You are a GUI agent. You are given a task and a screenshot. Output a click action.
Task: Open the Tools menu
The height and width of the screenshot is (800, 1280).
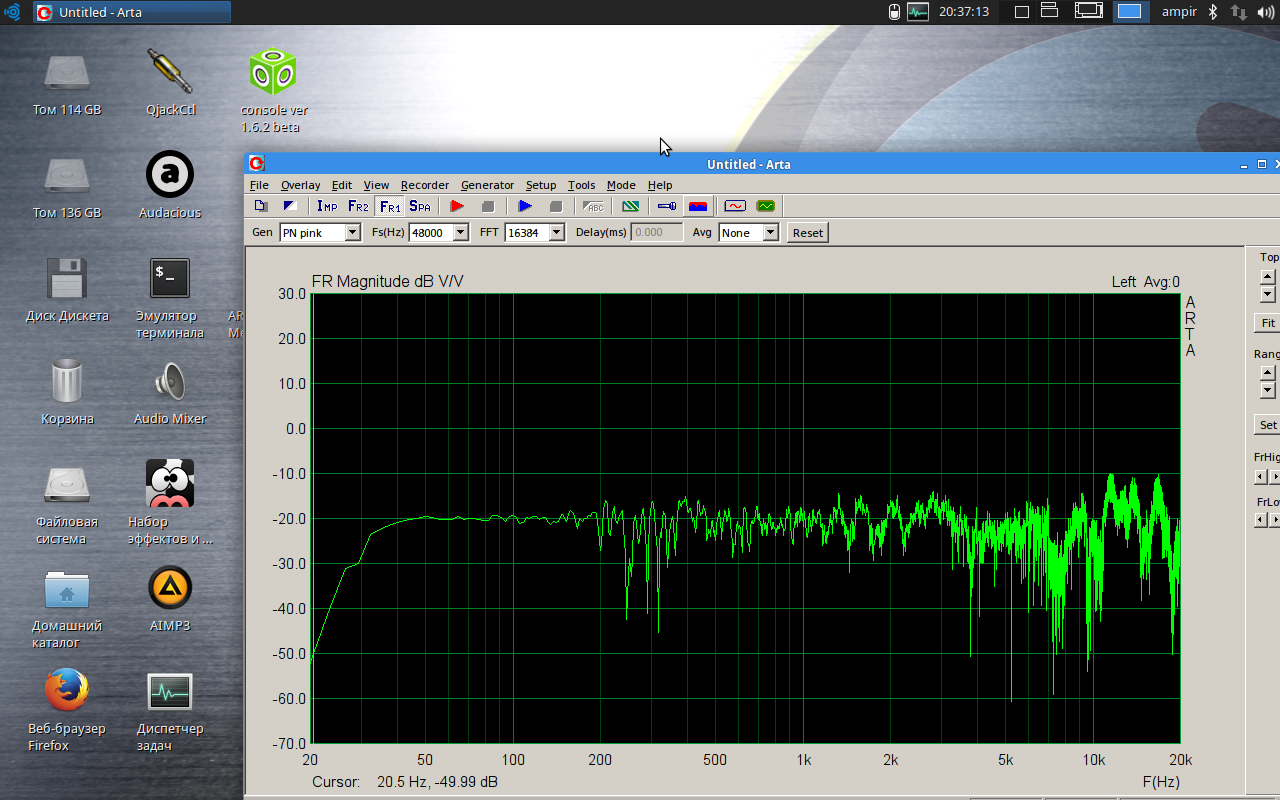pyautogui.click(x=581, y=185)
